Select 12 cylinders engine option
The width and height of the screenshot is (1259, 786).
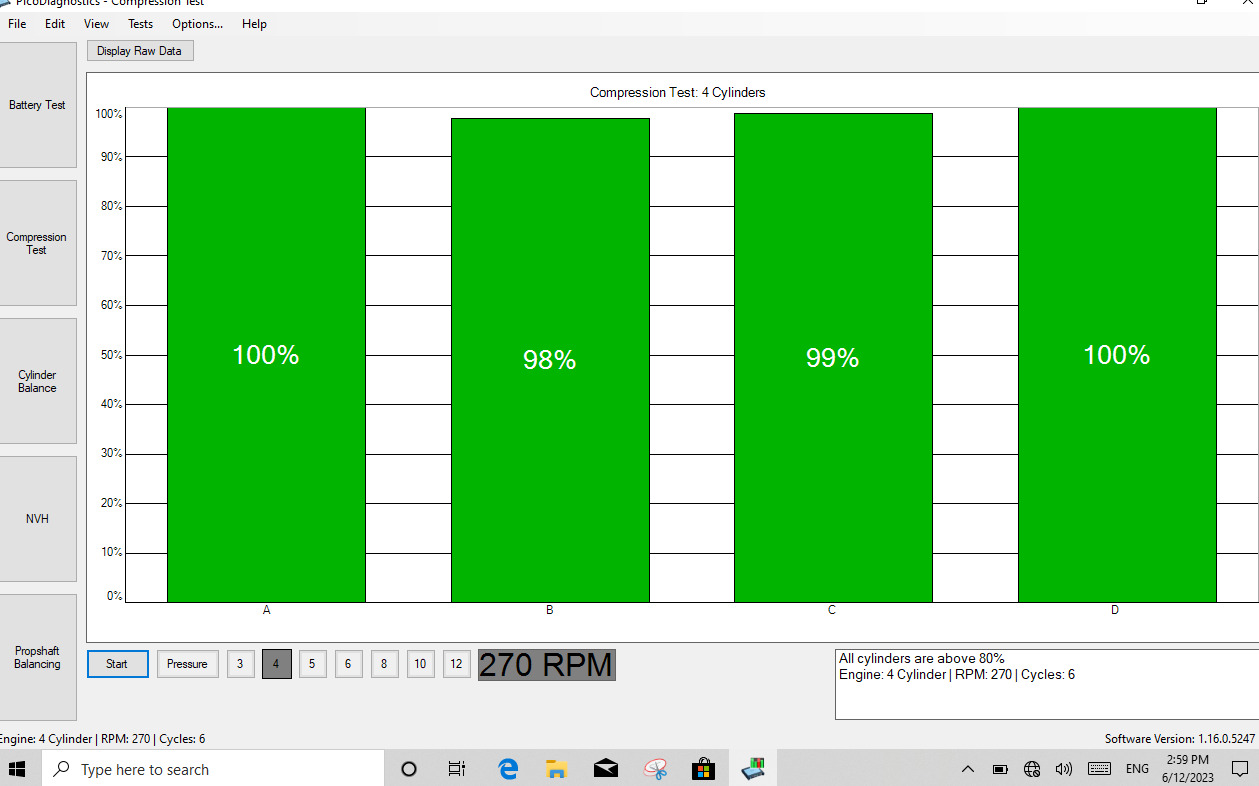point(456,664)
